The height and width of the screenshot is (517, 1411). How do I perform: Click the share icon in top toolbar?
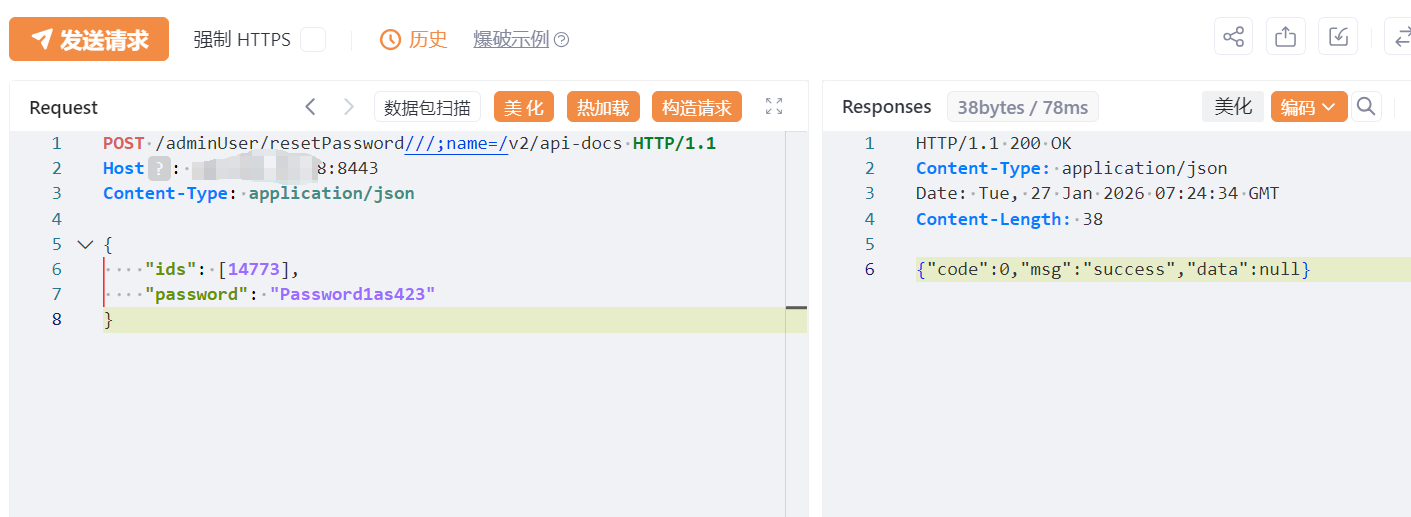click(1233, 38)
